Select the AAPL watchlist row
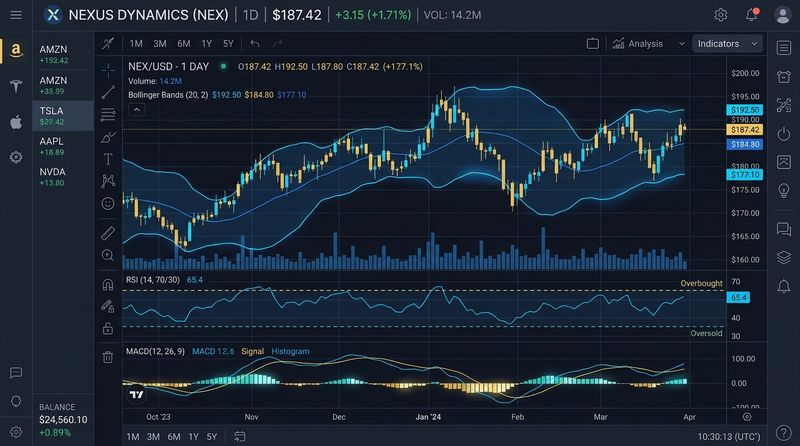This screenshot has height=446, width=800. (63, 146)
